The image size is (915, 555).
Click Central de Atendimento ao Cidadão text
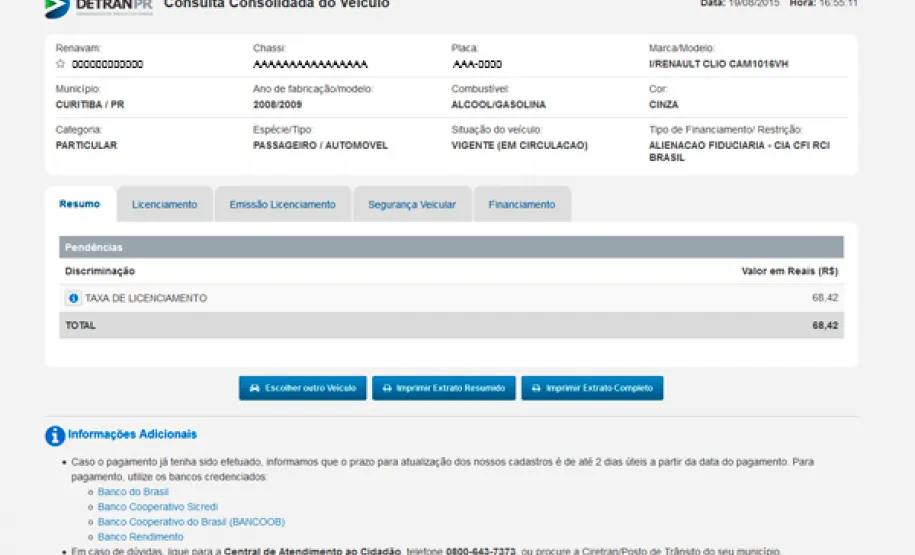pyautogui.click(x=312, y=551)
